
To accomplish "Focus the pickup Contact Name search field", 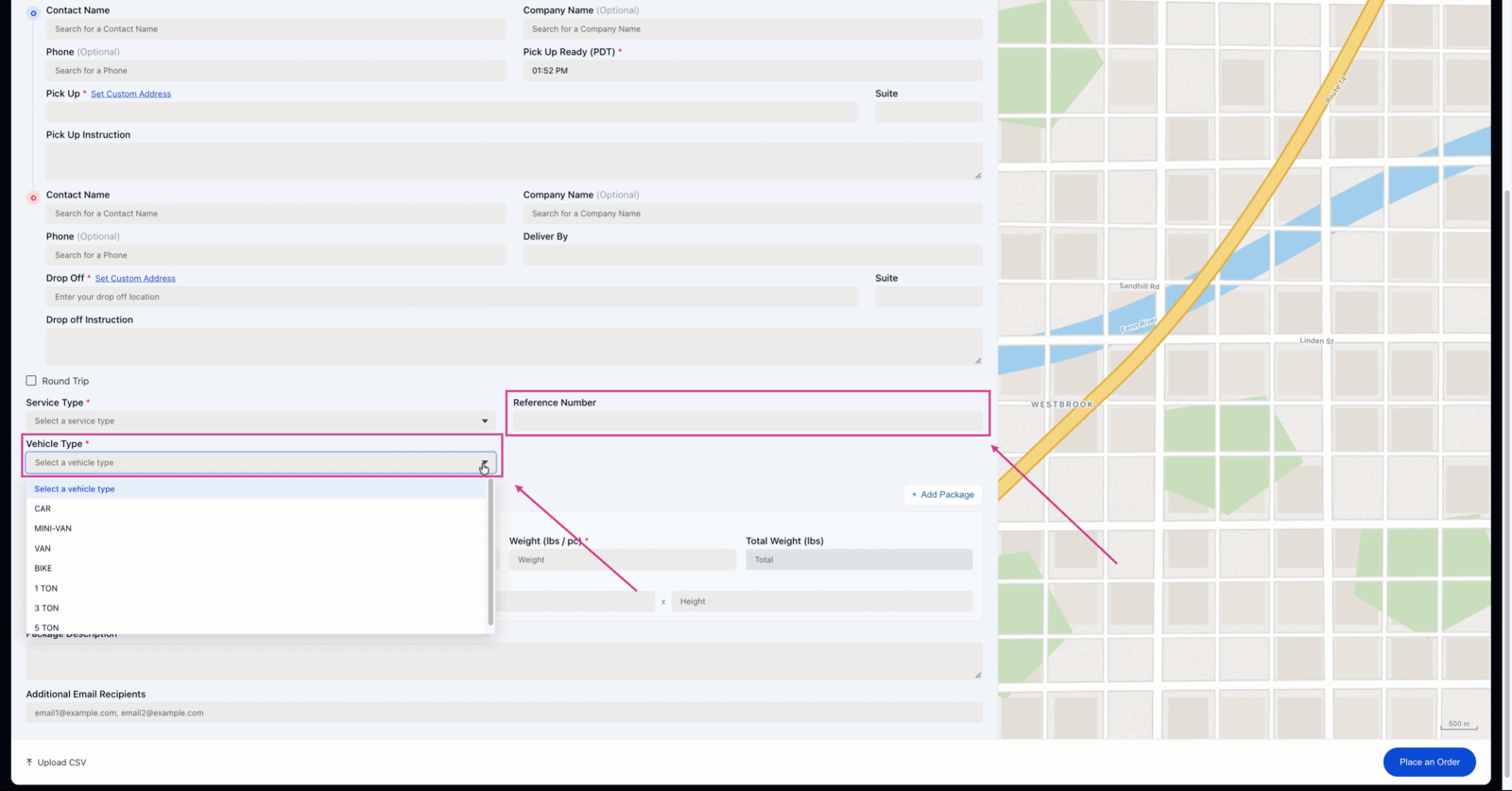I will (276, 29).
